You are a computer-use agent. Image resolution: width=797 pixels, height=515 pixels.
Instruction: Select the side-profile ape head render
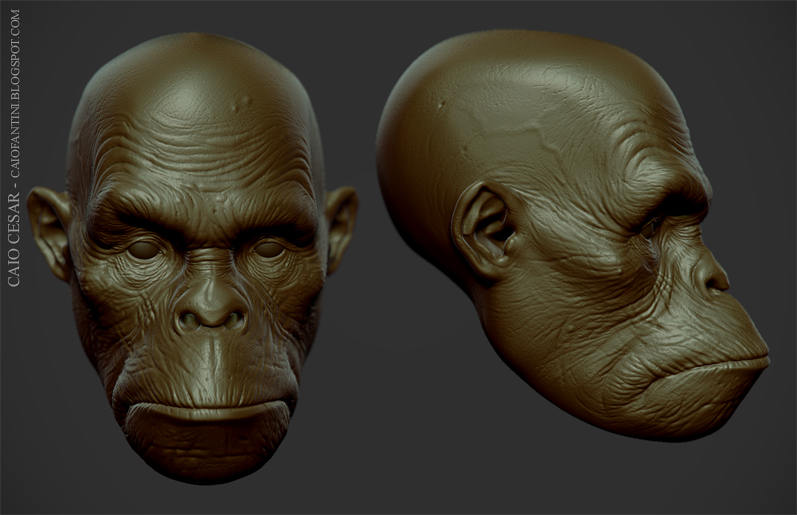pos(573,235)
